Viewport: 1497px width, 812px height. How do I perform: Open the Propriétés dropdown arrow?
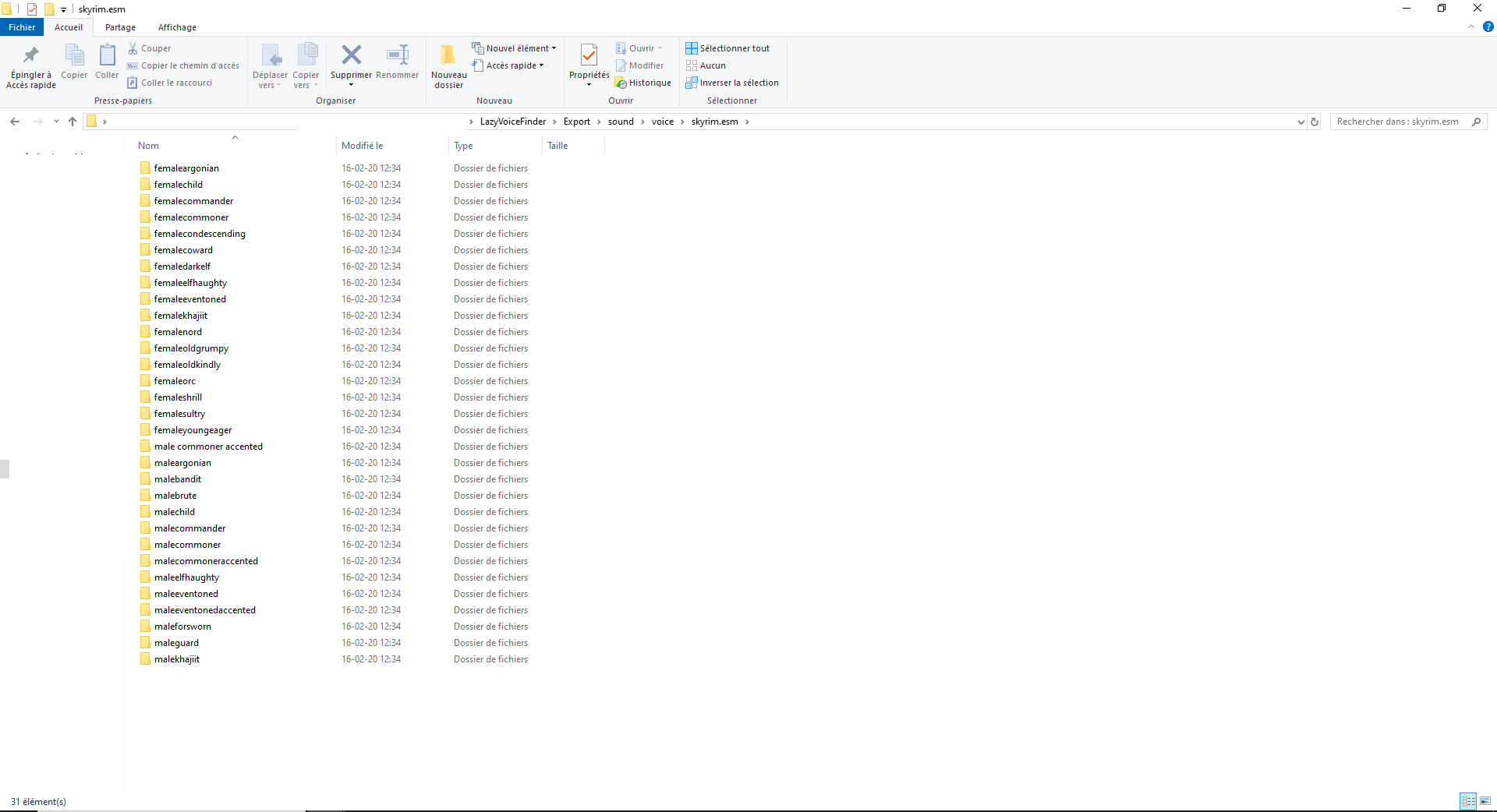[589, 84]
